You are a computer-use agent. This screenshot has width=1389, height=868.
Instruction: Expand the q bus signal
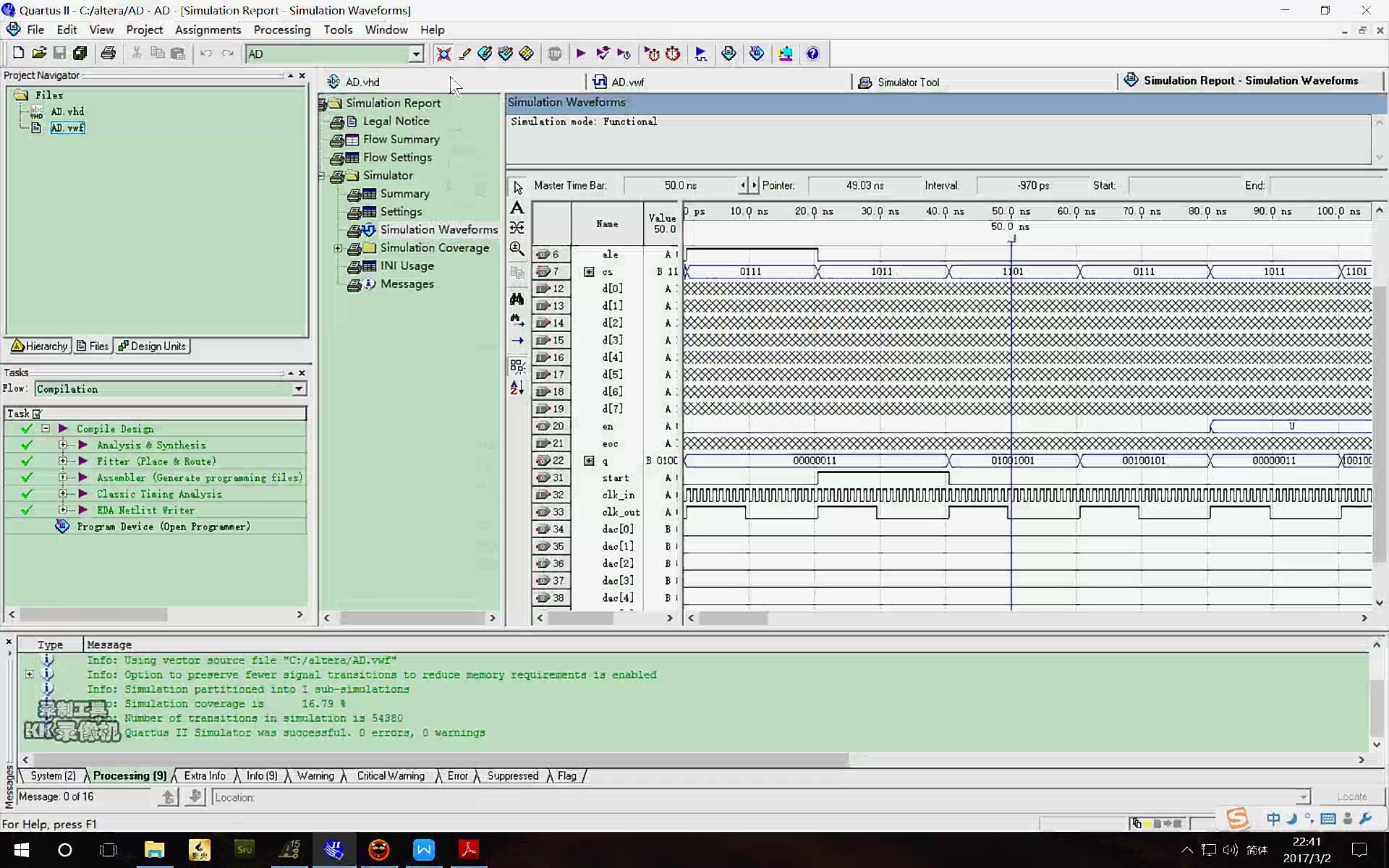(x=589, y=461)
